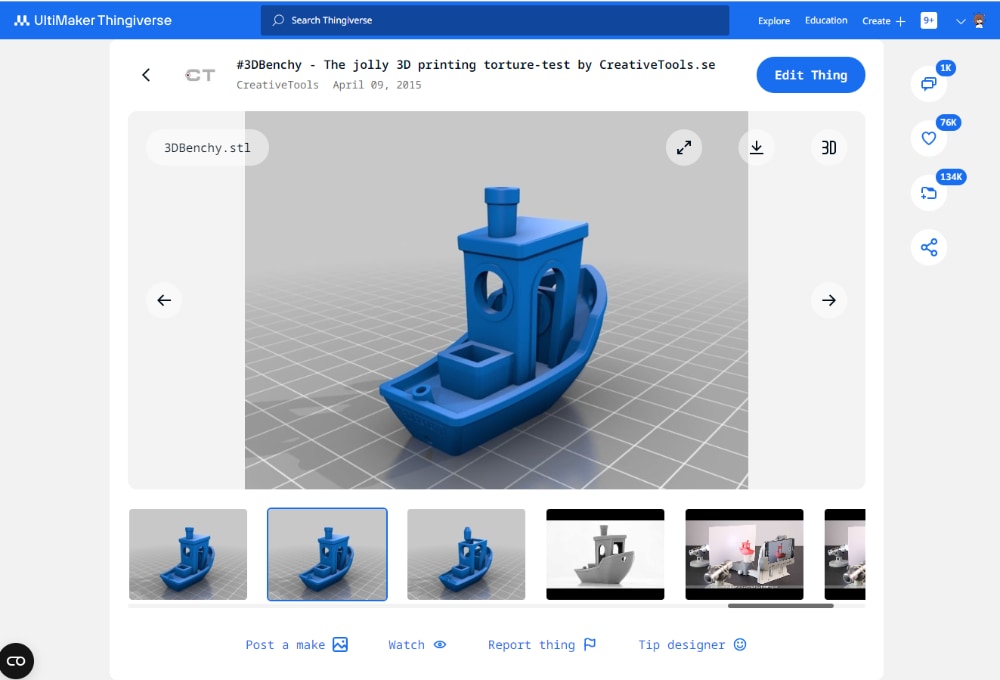Click Post a make link
The width and height of the screenshot is (1000, 680).
pos(297,645)
